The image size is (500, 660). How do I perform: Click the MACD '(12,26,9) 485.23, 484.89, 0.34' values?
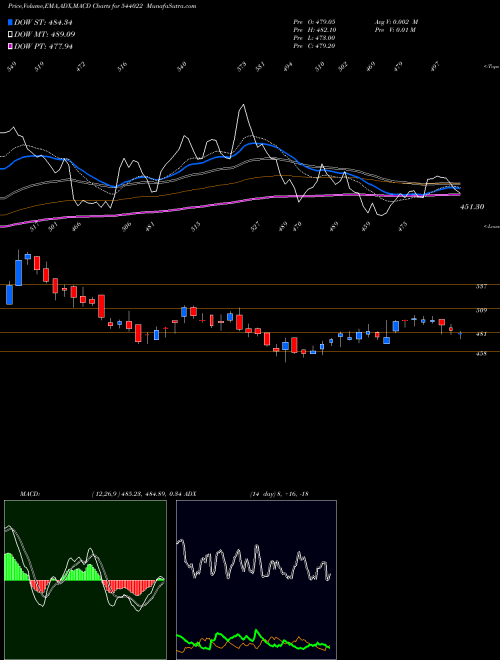(x=136, y=494)
